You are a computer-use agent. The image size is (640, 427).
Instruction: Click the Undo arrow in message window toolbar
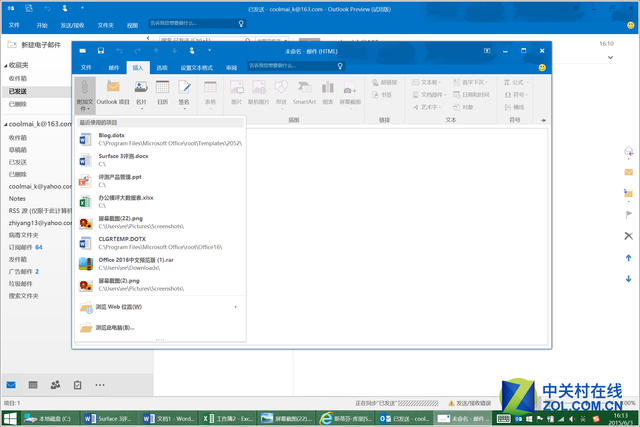tap(119, 51)
